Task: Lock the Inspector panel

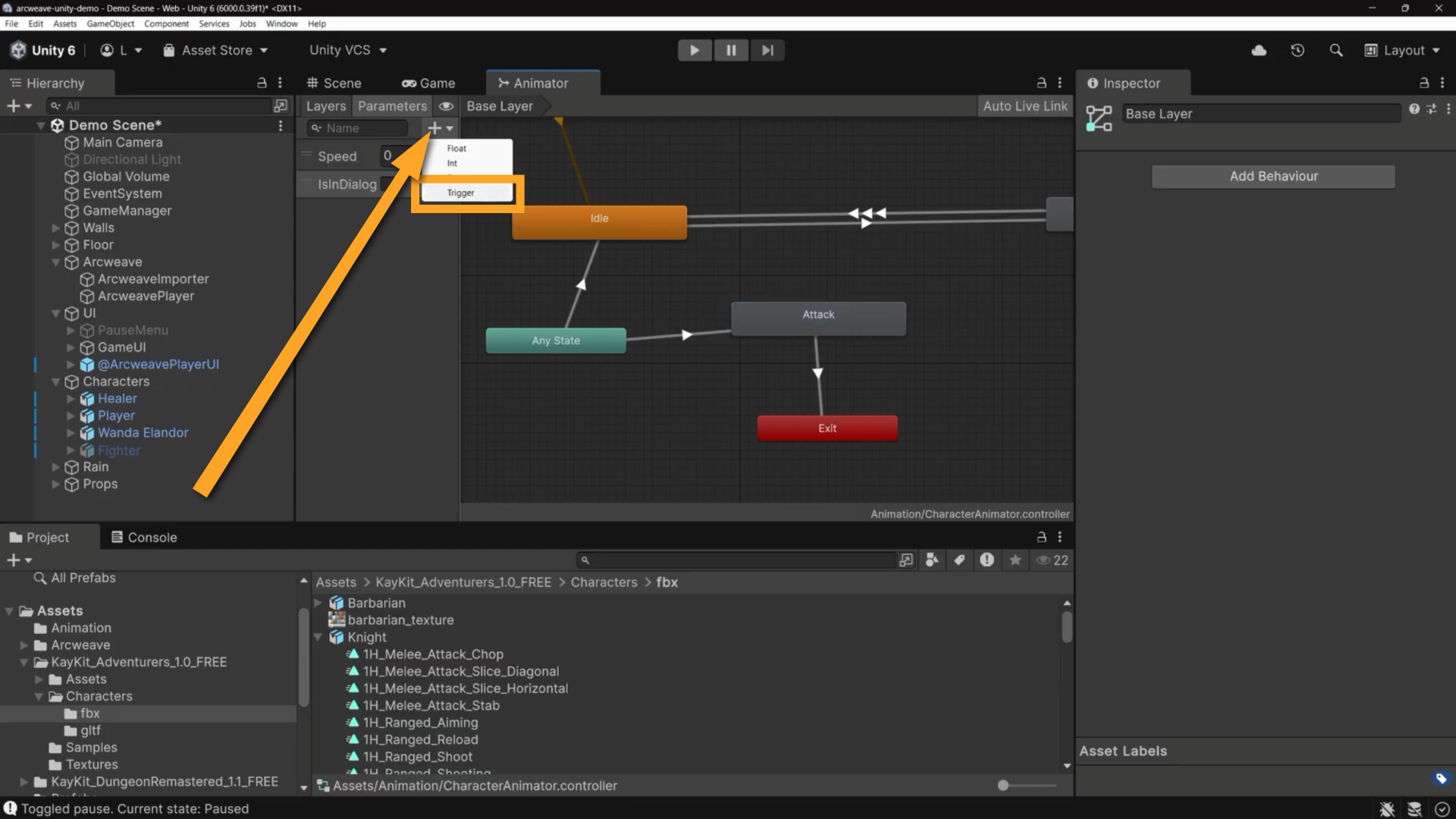Action: click(1424, 83)
